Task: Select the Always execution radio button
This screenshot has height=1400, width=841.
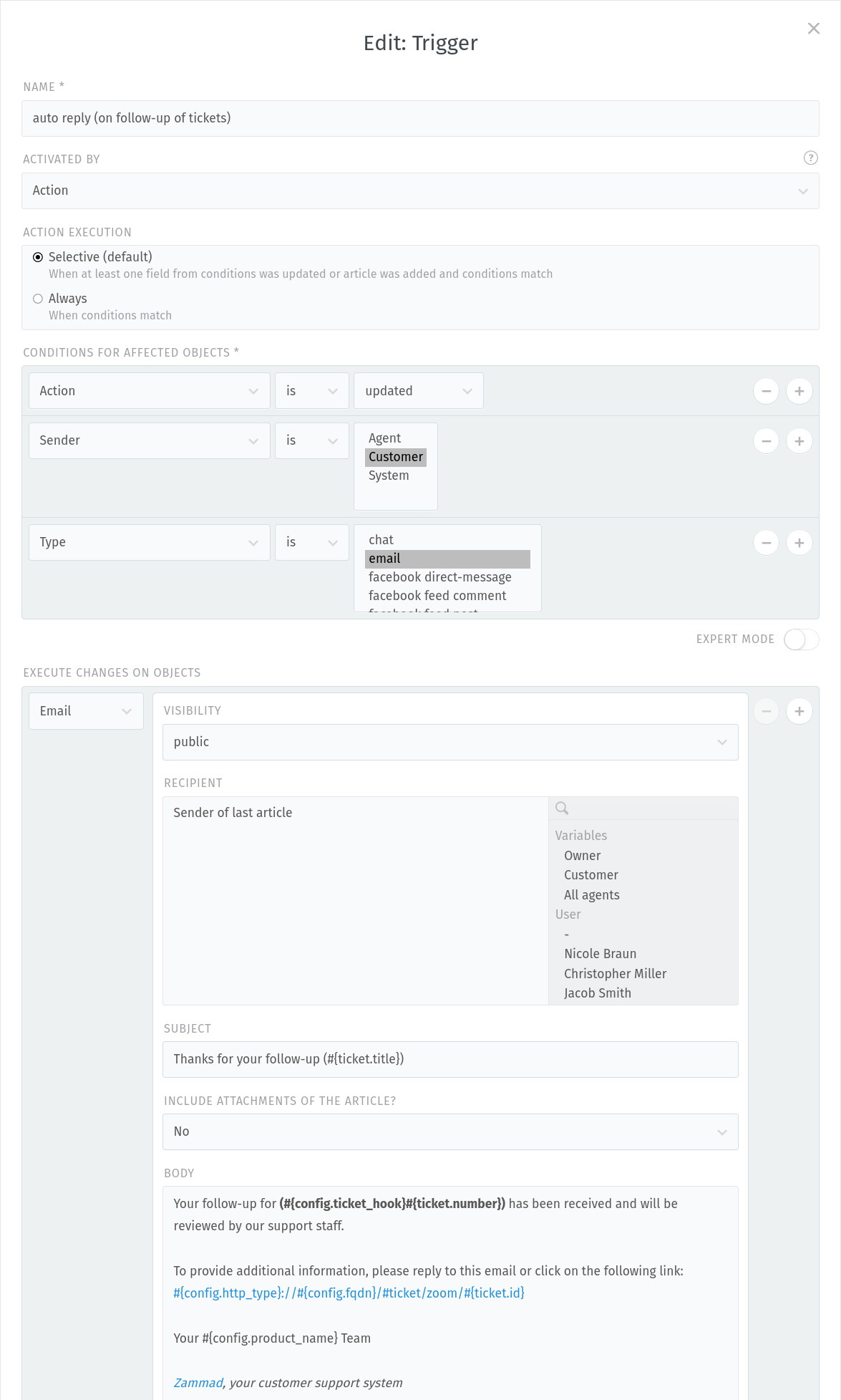Action: (38, 299)
